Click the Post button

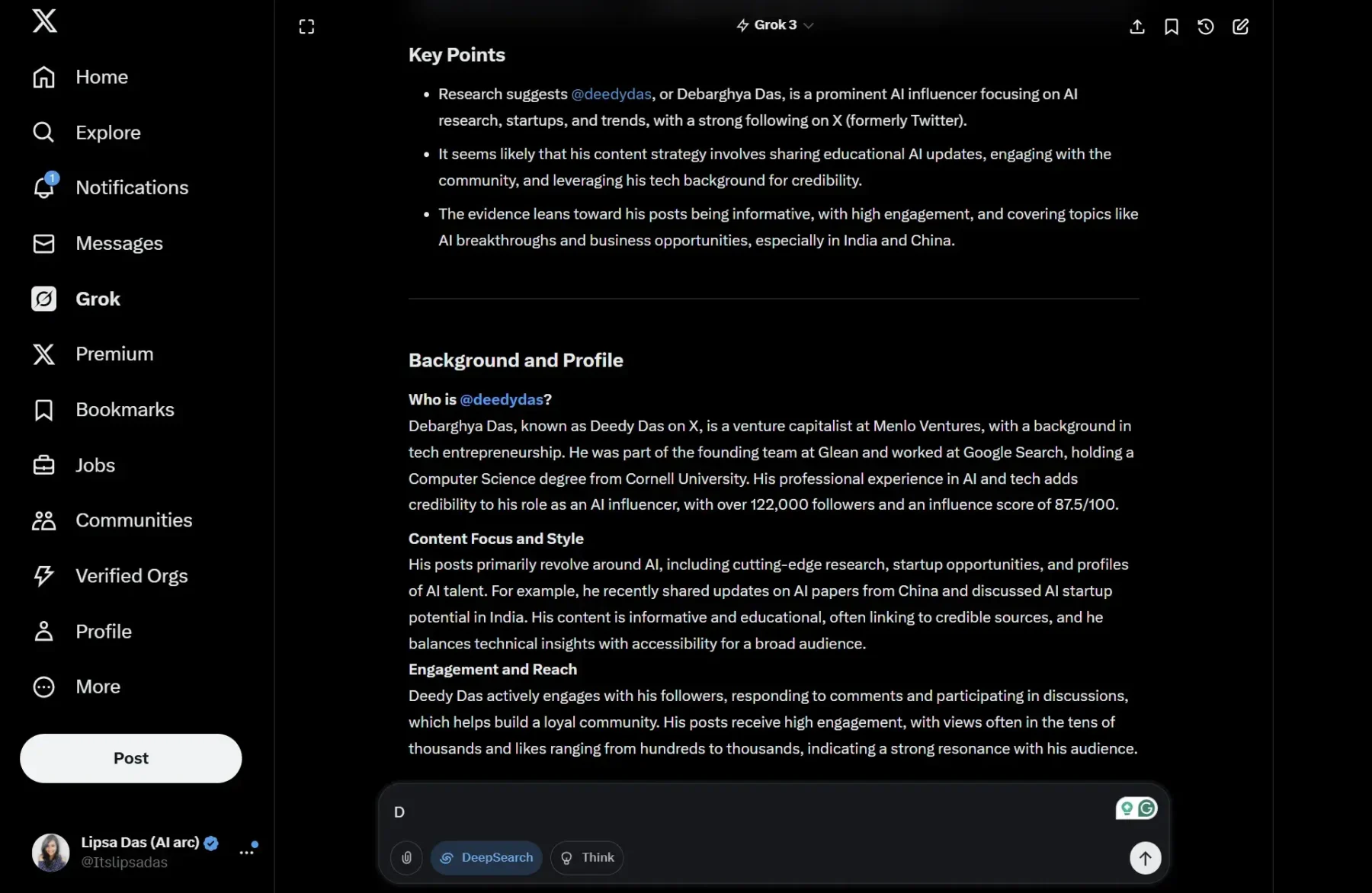tap(130, 758)
